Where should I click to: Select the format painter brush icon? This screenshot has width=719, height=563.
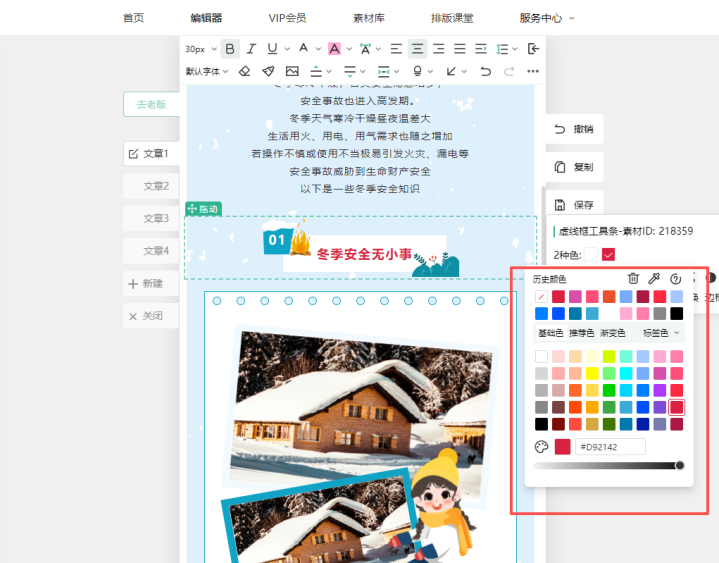tap(268, 71)
